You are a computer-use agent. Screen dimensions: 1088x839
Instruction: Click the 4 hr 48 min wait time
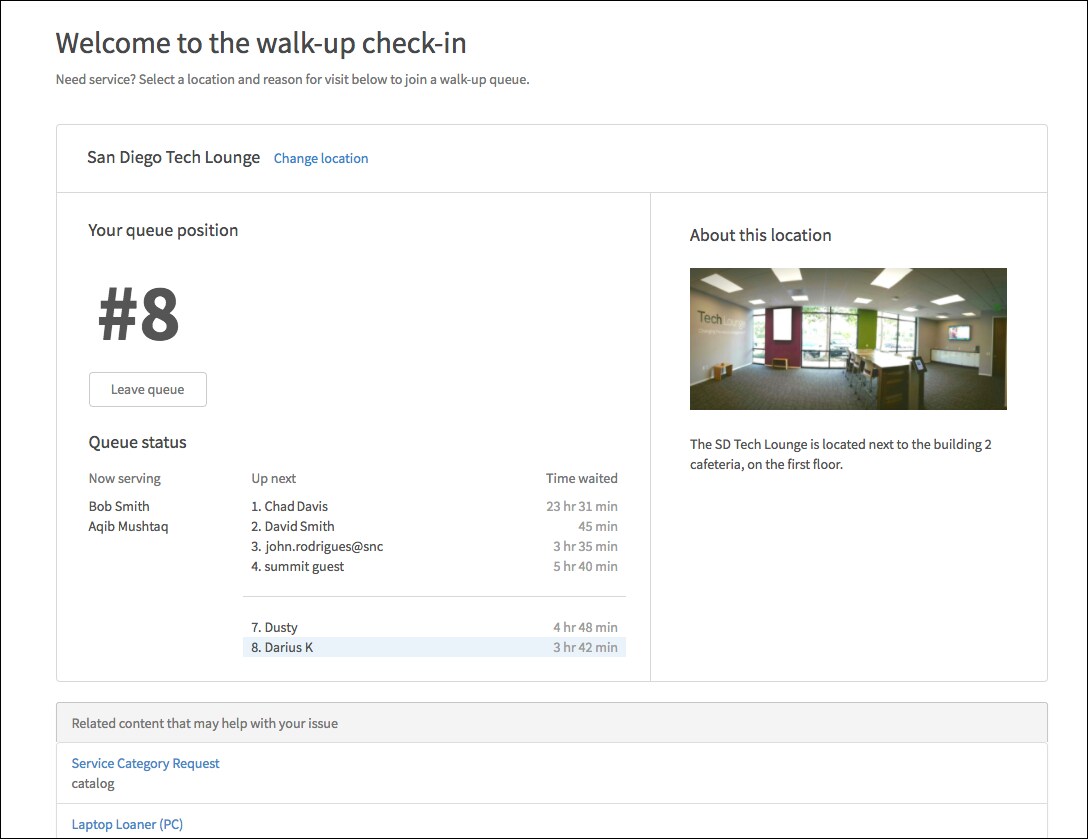click(x=585, y=627)
